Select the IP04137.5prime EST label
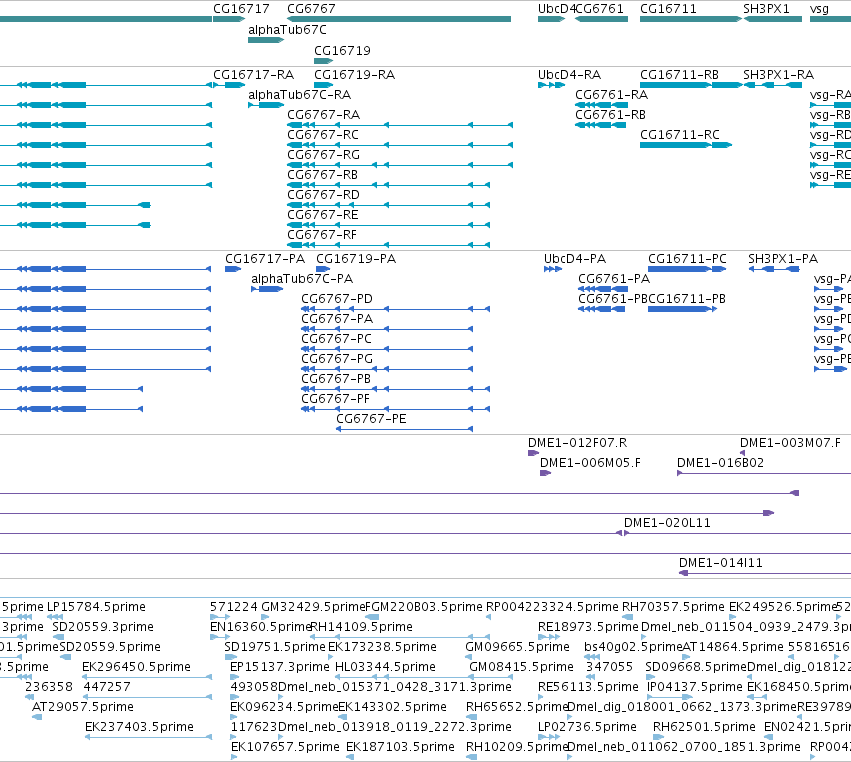The width and height of the screenshot is (851, 762). (x=695, y=687)
